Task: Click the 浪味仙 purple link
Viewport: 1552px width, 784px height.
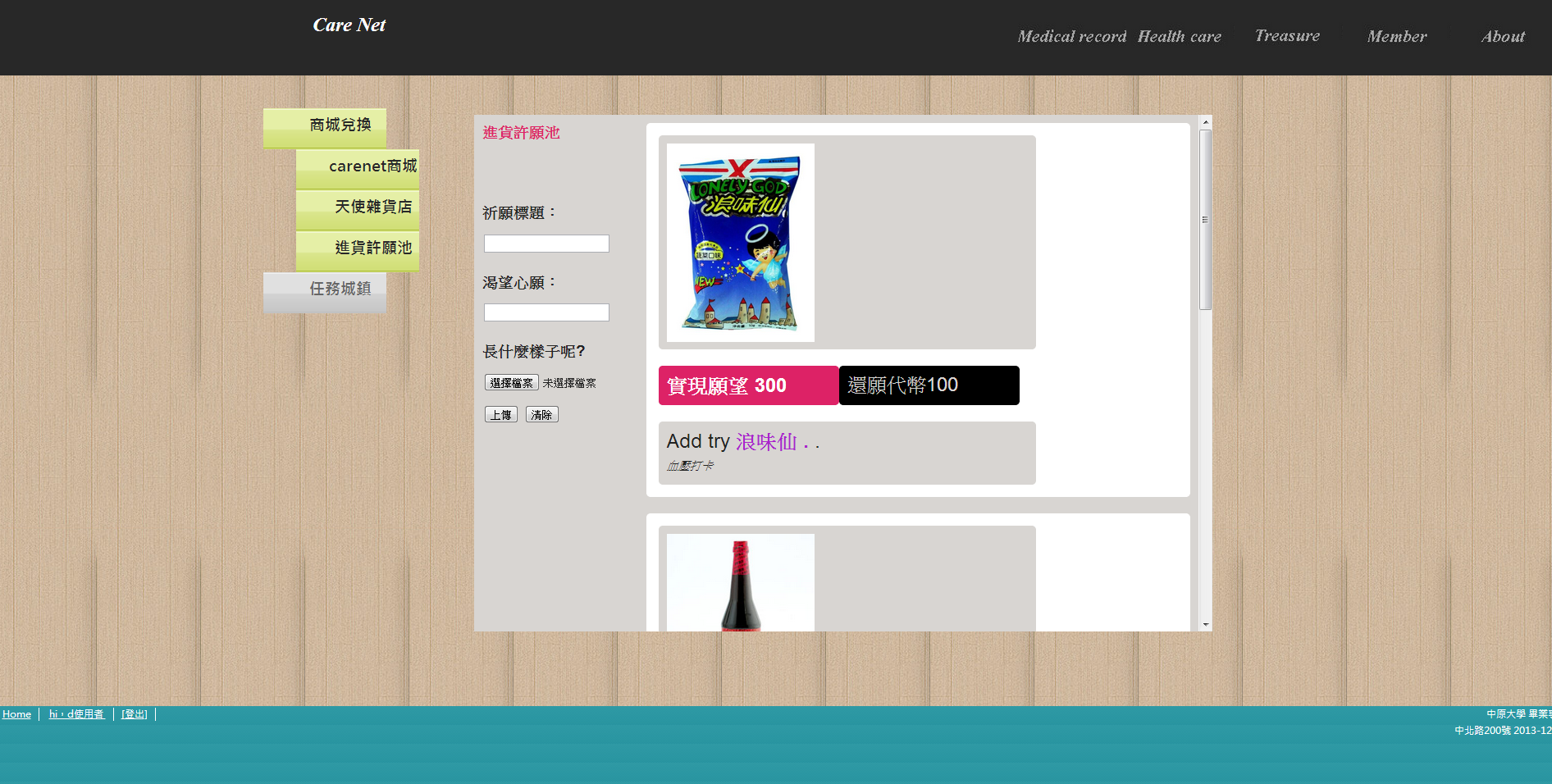Action: coord(766,442)
